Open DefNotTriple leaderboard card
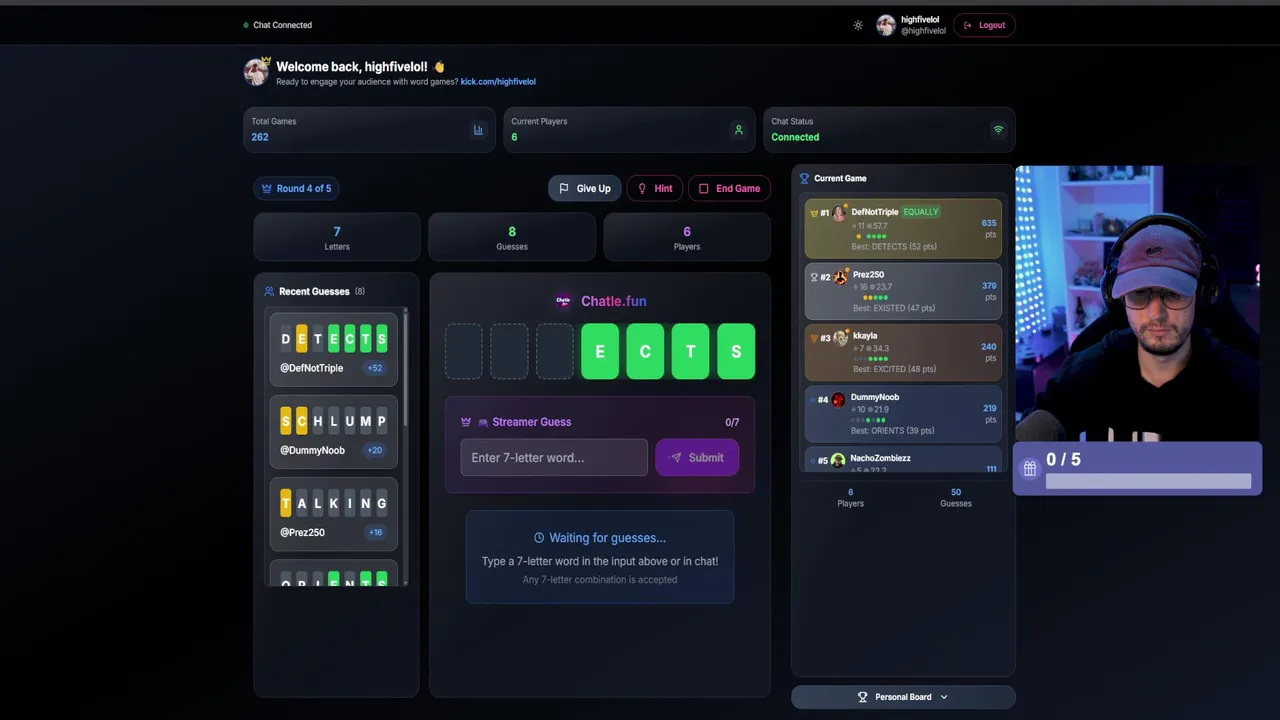The width and height of the screenshot is (1280, 720). point(903,229)
